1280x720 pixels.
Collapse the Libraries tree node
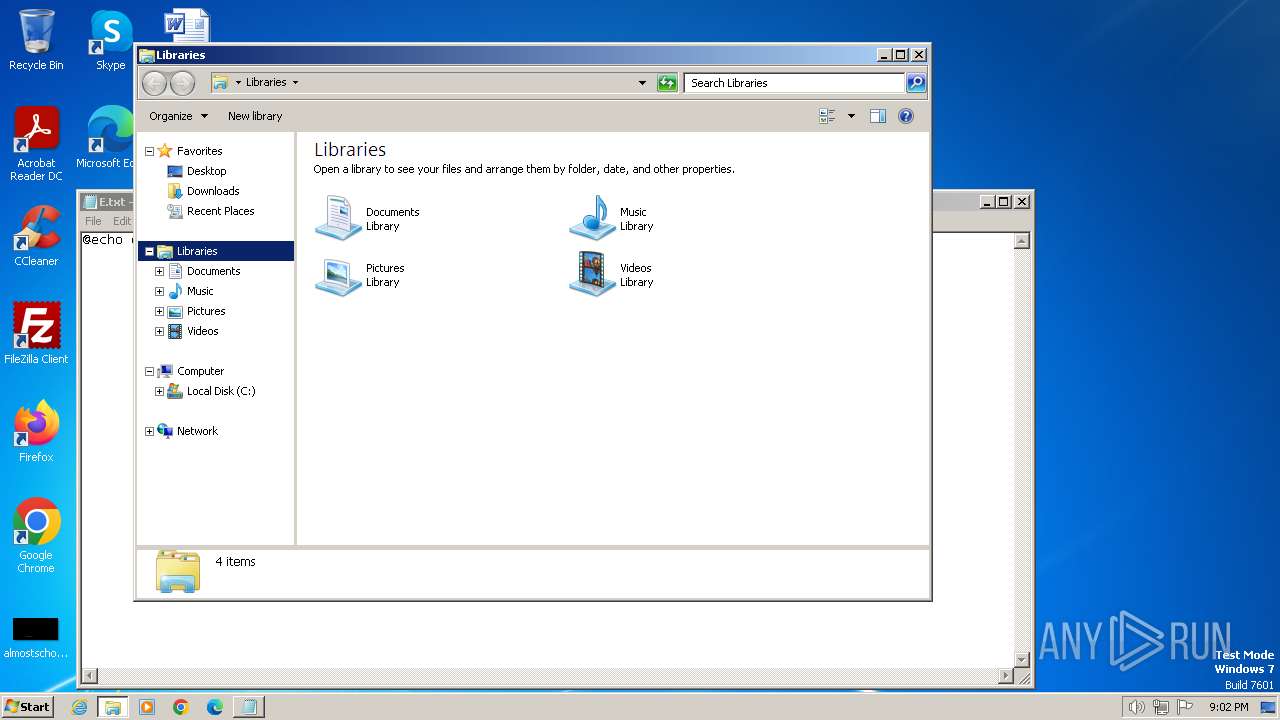pos(149,251)
